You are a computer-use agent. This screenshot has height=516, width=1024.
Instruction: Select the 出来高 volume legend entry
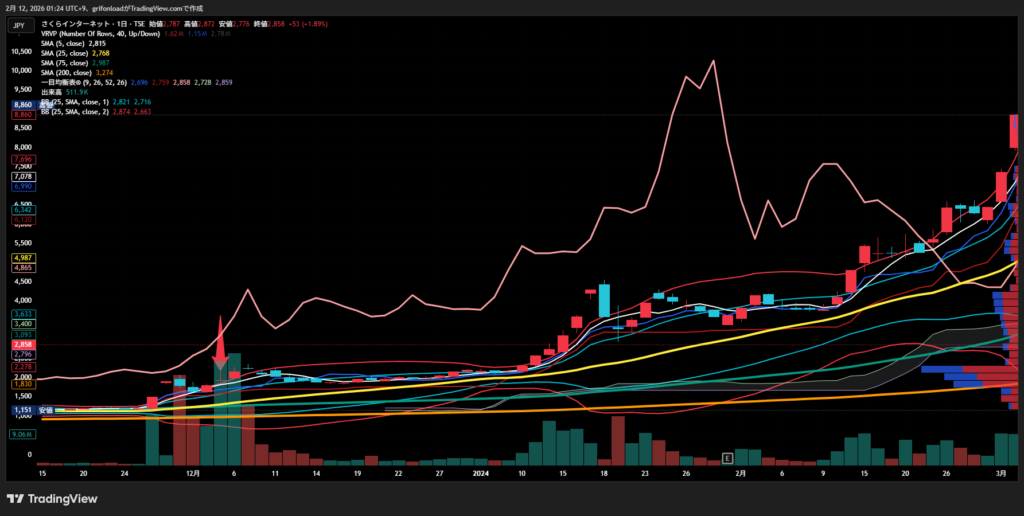pos(52,92)
